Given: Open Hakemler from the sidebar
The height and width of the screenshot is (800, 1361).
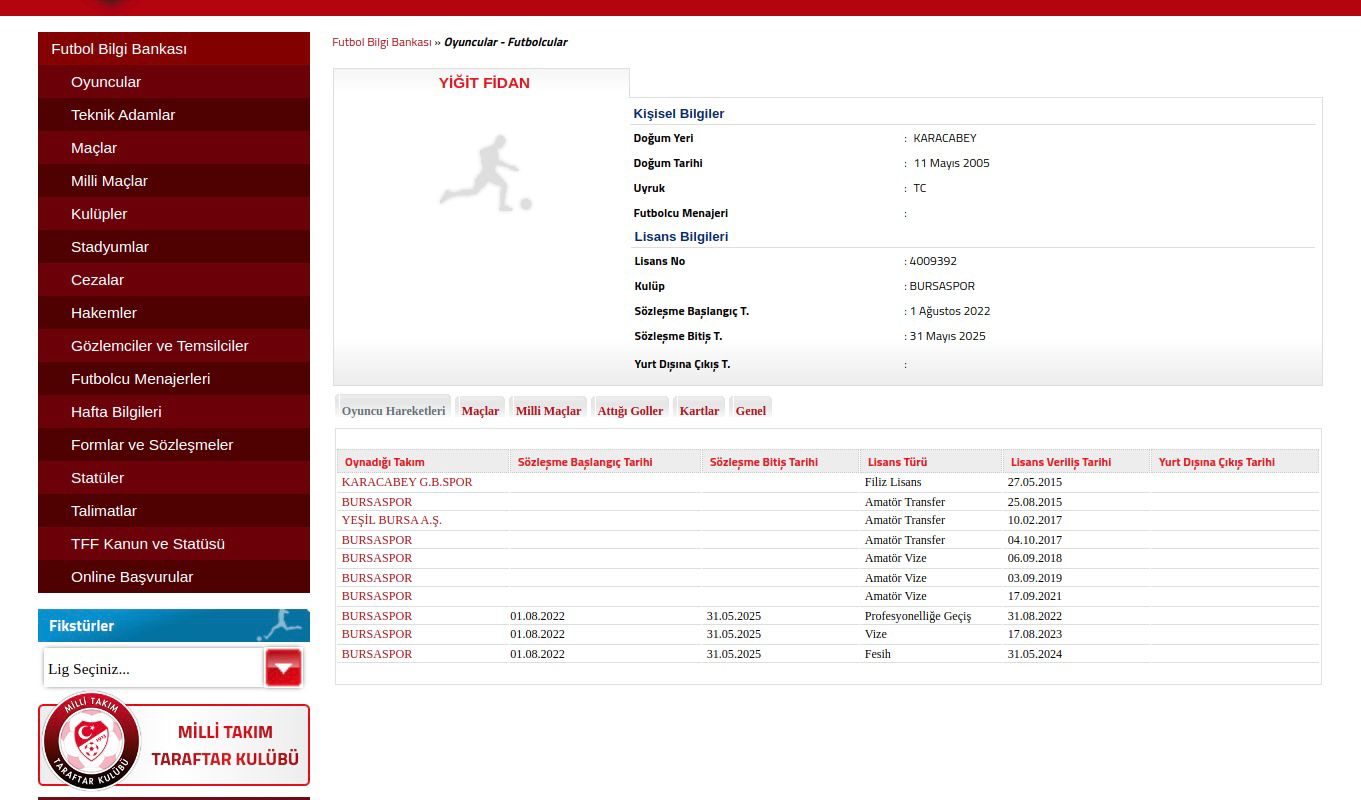Looking at the screenshot, I should [x=104, y=313].
